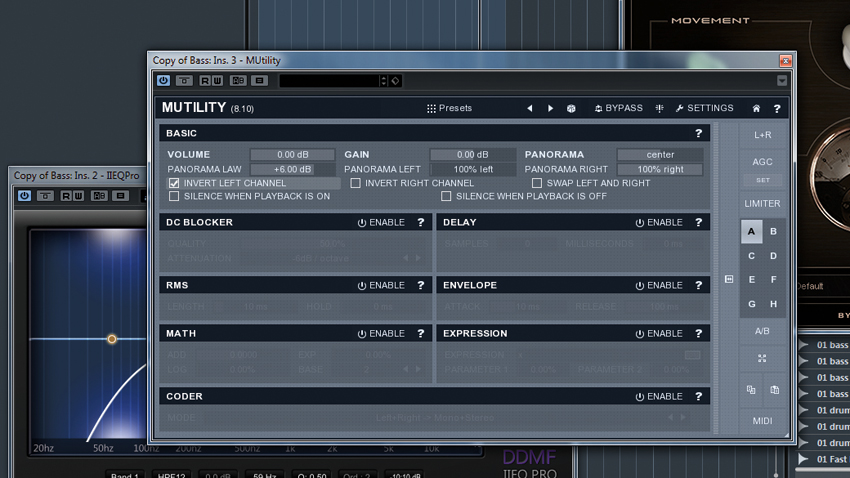Open help for the DELAY section
Viewport: 850px width, 478px height.
(x=699, y=222)
